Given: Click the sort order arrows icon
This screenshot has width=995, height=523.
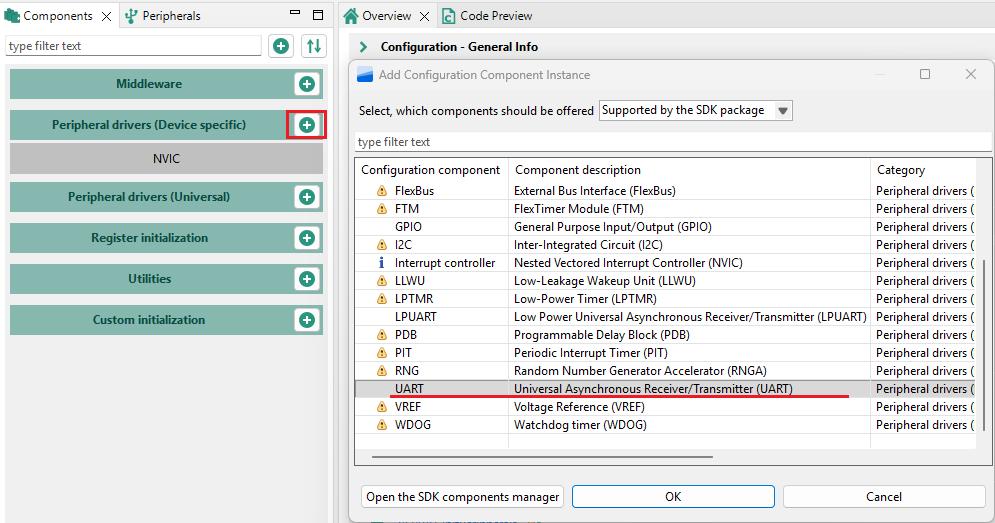Looking at the screenshot, I should pyautogui.click(x=314, y=46).
